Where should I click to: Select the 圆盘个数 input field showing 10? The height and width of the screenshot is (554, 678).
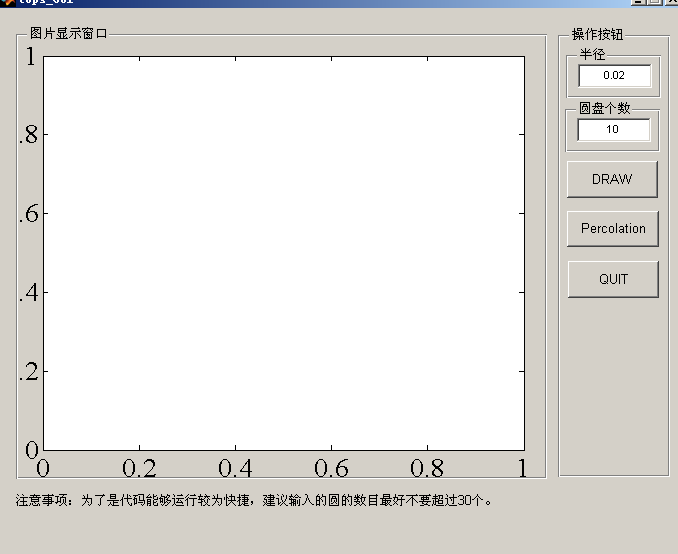tap(614, 129)
